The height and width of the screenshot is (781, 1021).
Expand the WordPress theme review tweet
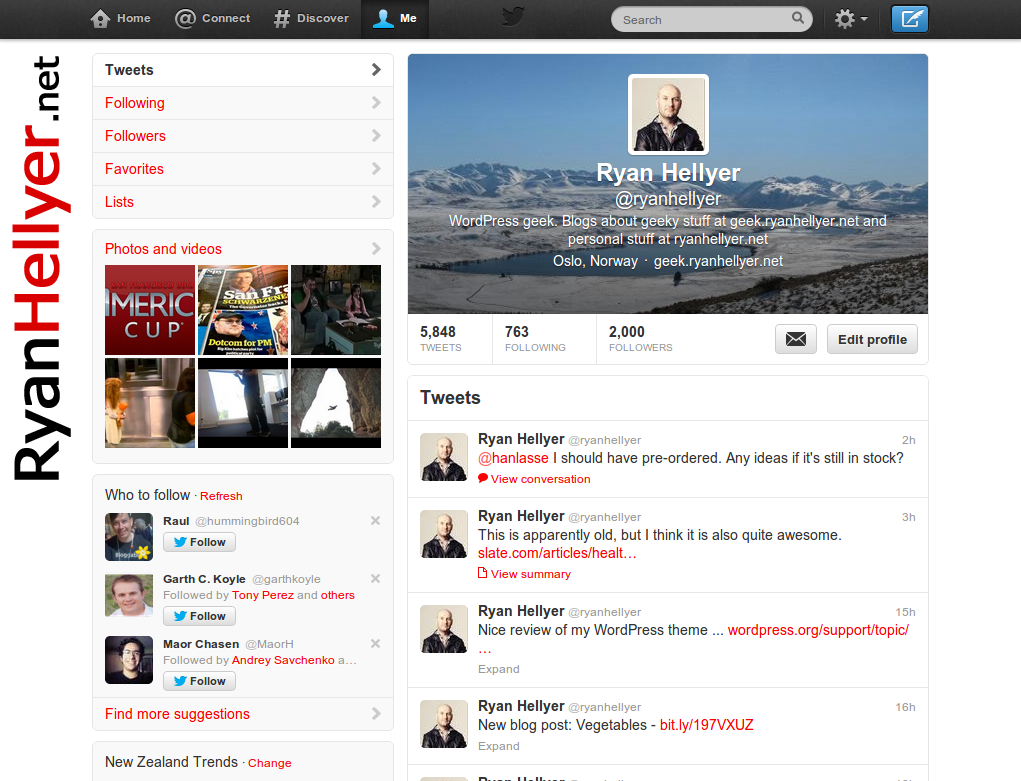tap(499, 669)
